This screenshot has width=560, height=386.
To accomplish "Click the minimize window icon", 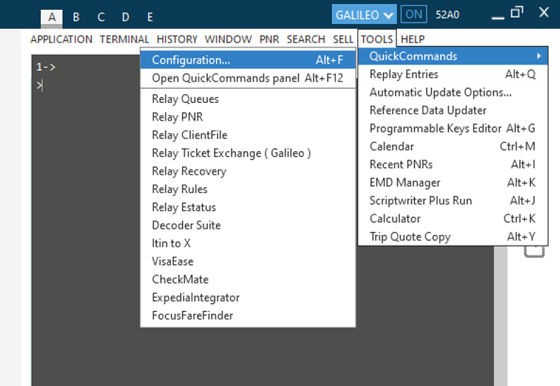I will (498, 17).
